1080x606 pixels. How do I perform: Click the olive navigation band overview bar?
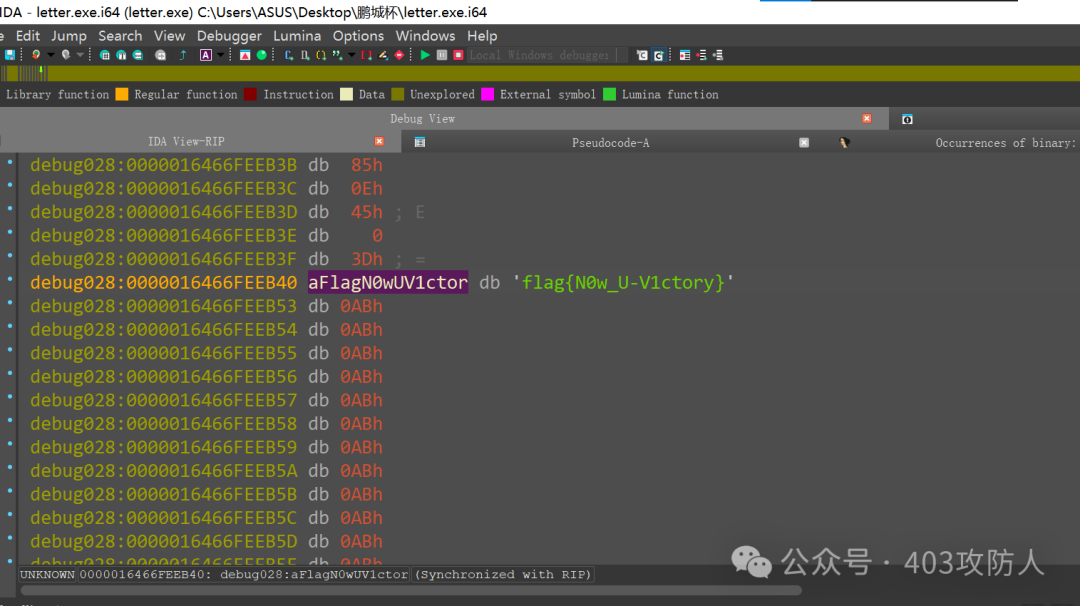560,74
